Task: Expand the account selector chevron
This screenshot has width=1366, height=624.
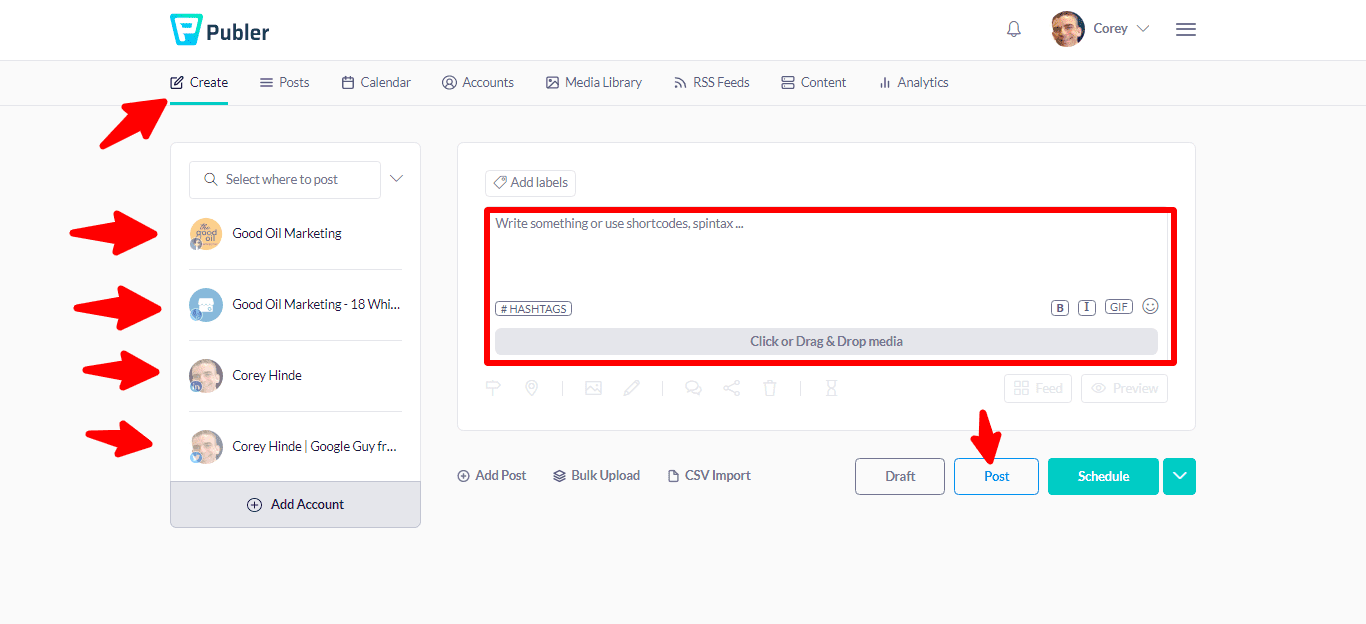Action: [x=396, y=179]
